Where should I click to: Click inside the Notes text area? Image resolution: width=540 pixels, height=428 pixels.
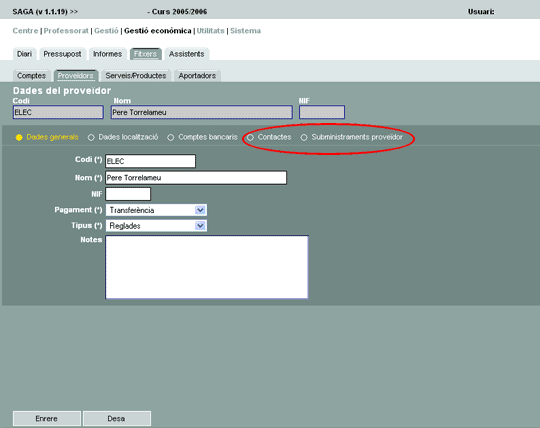point(207,267)
